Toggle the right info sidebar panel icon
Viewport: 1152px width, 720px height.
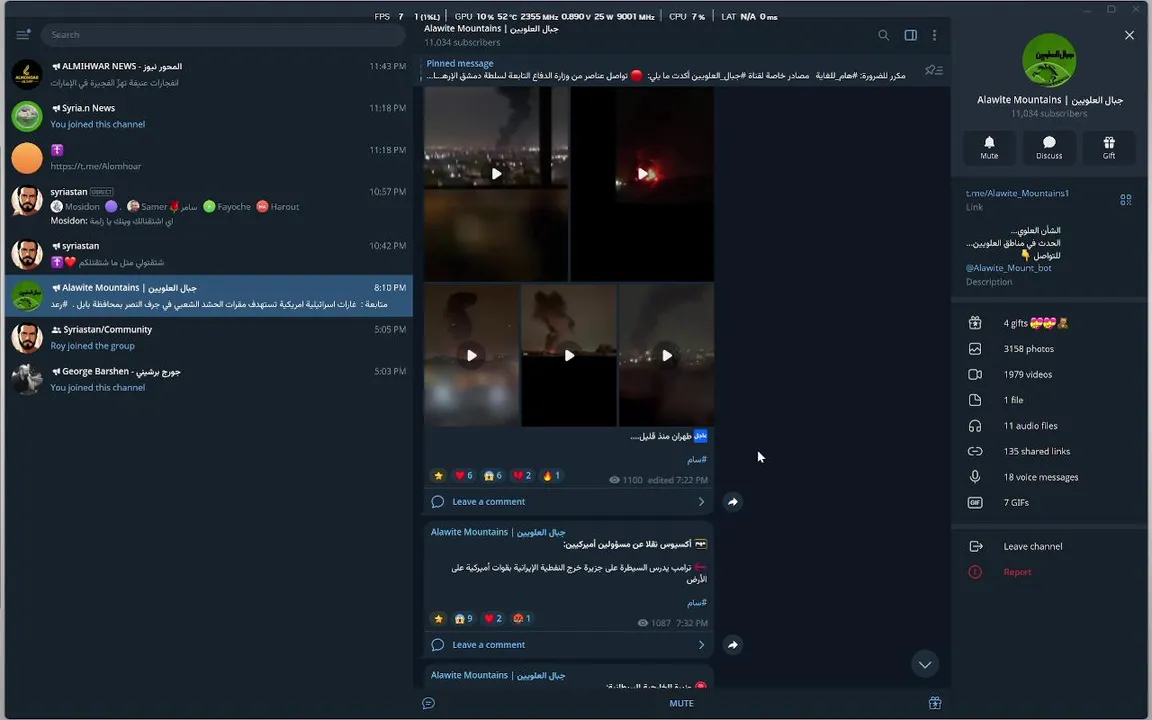[910, 35]
